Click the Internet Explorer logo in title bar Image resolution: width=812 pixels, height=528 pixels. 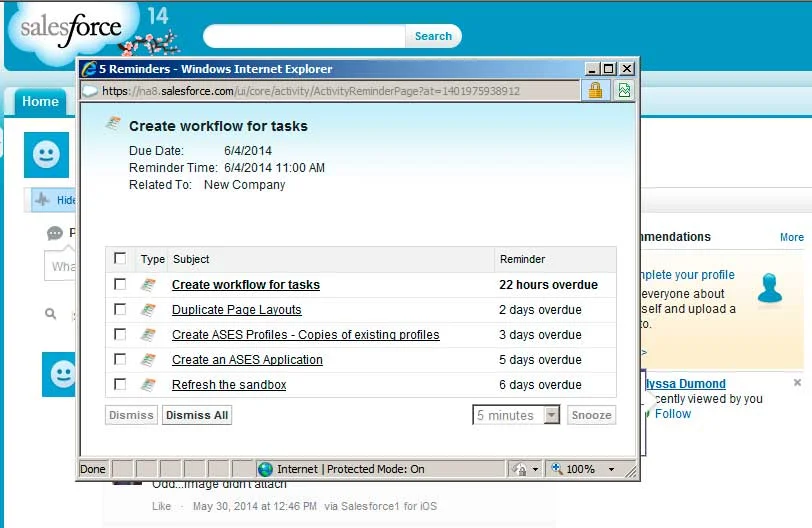(89, 69)
